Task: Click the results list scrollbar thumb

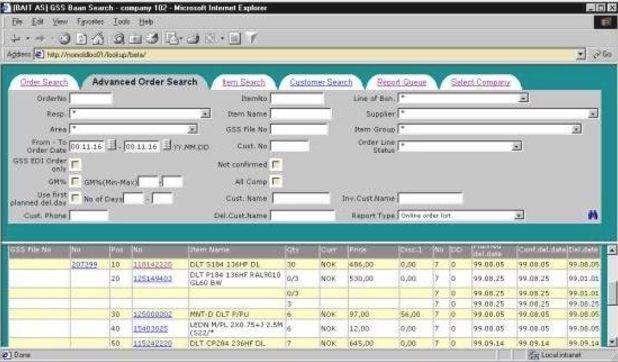Action: [611, 293]
